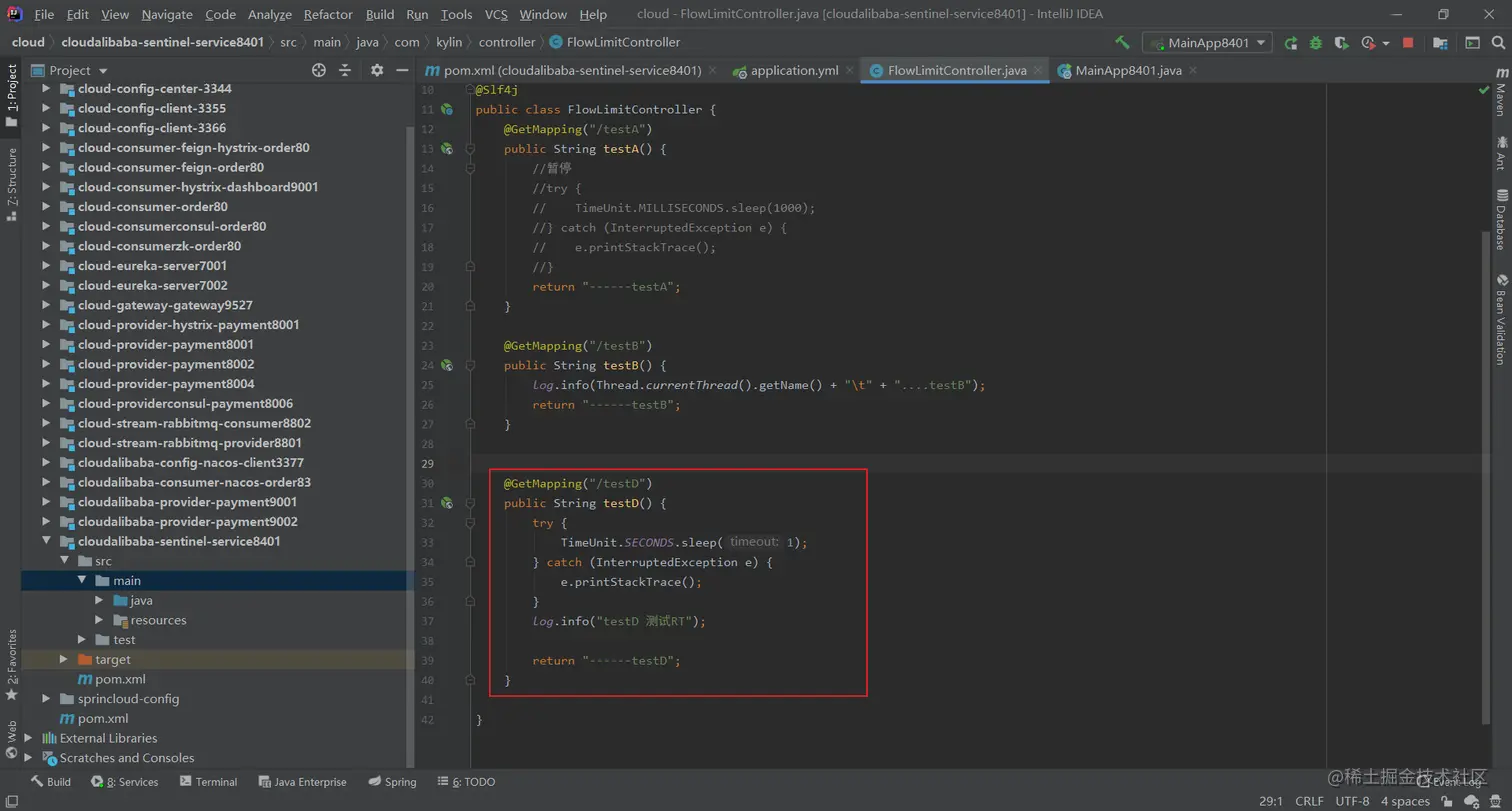Close the application.yml tab

click(x=849, y=71)
